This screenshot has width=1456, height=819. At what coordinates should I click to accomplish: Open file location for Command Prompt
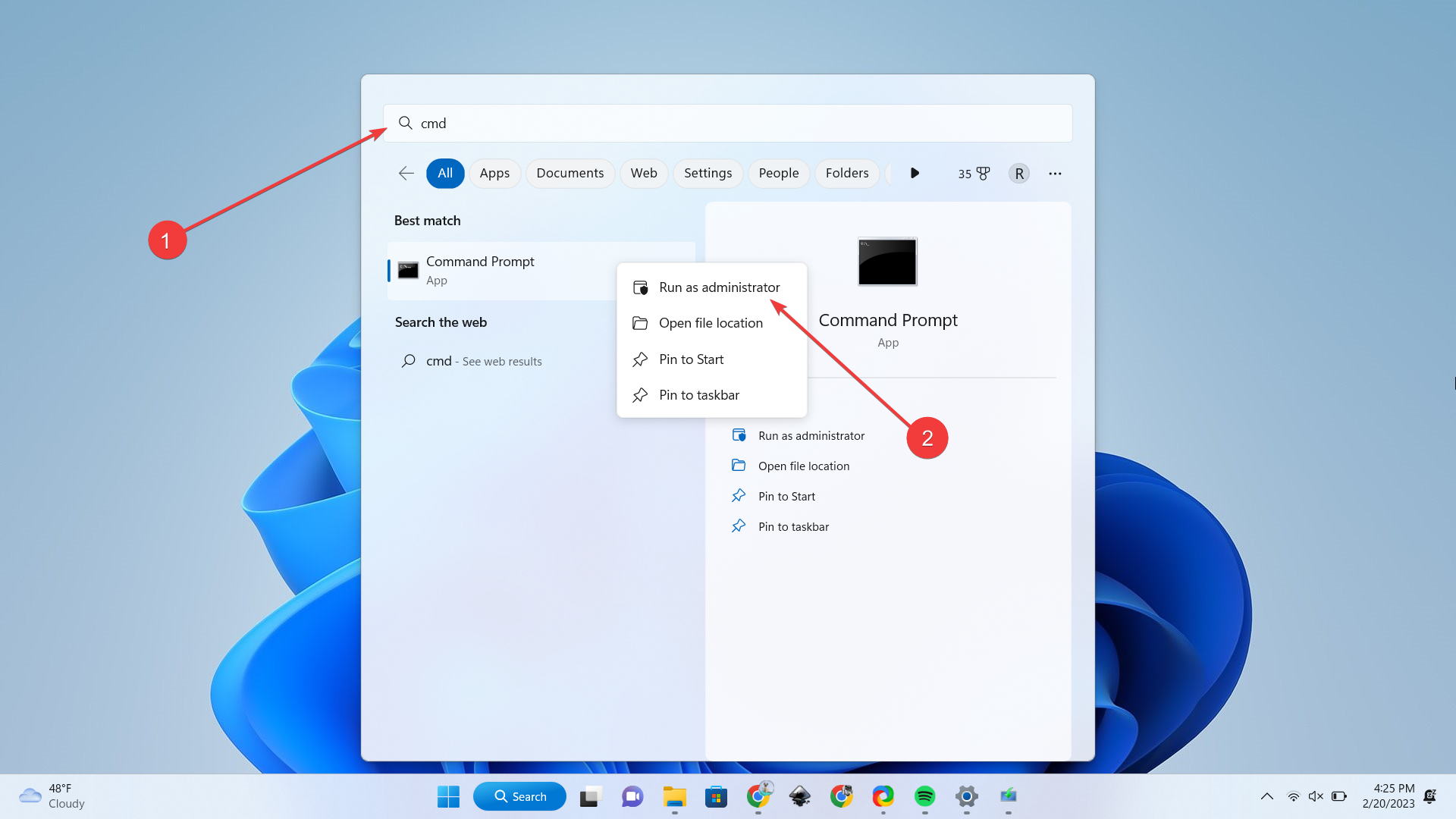click(x=710, y=322)
